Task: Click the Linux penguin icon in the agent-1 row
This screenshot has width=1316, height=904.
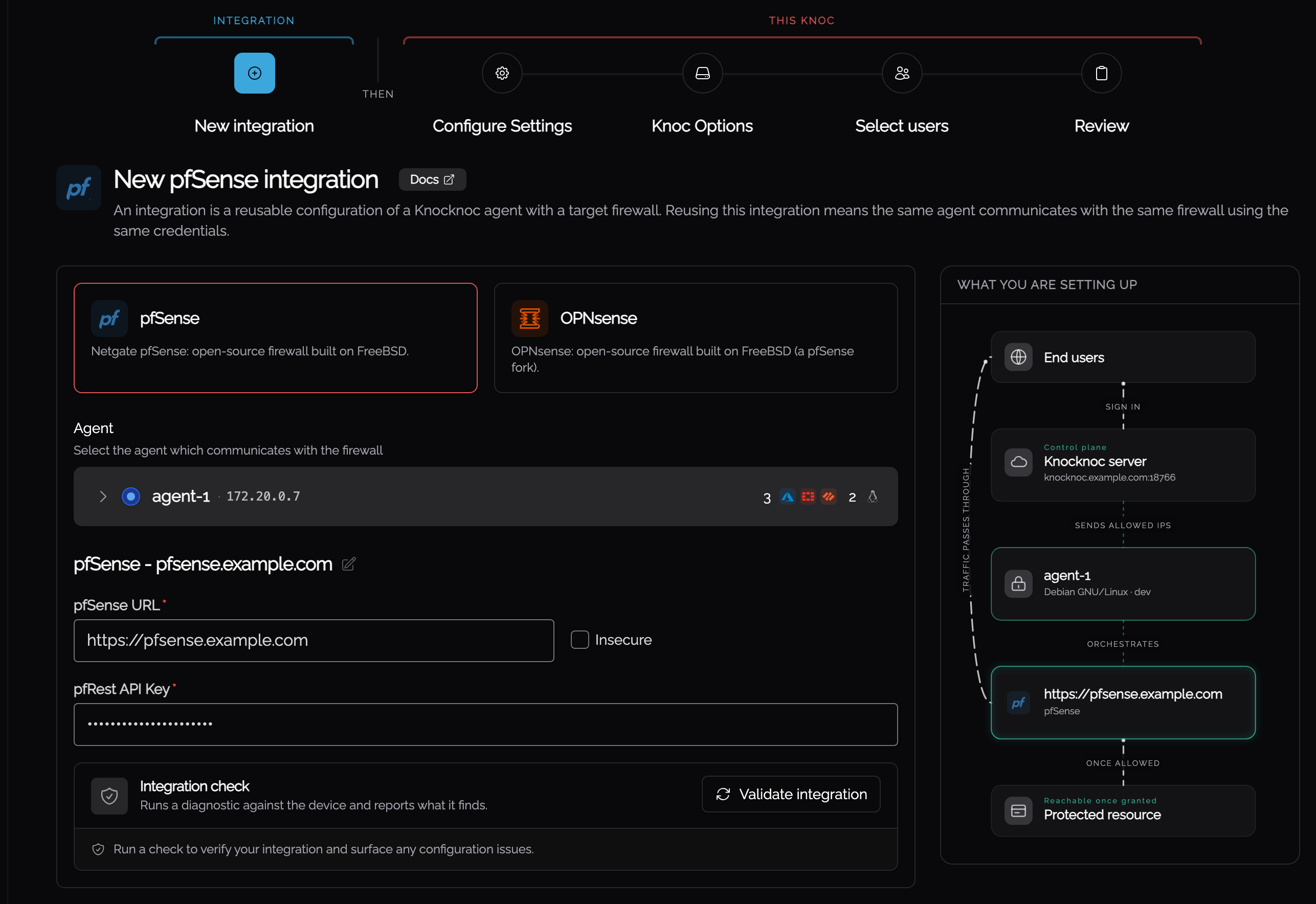Action: [873, 497]
